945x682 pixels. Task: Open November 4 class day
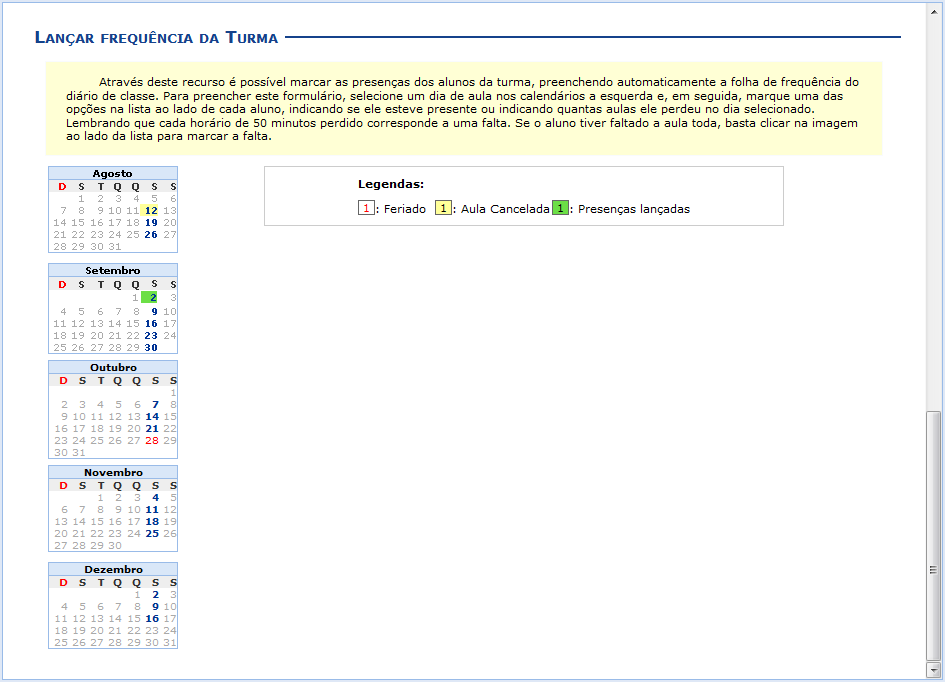(155, 498)
